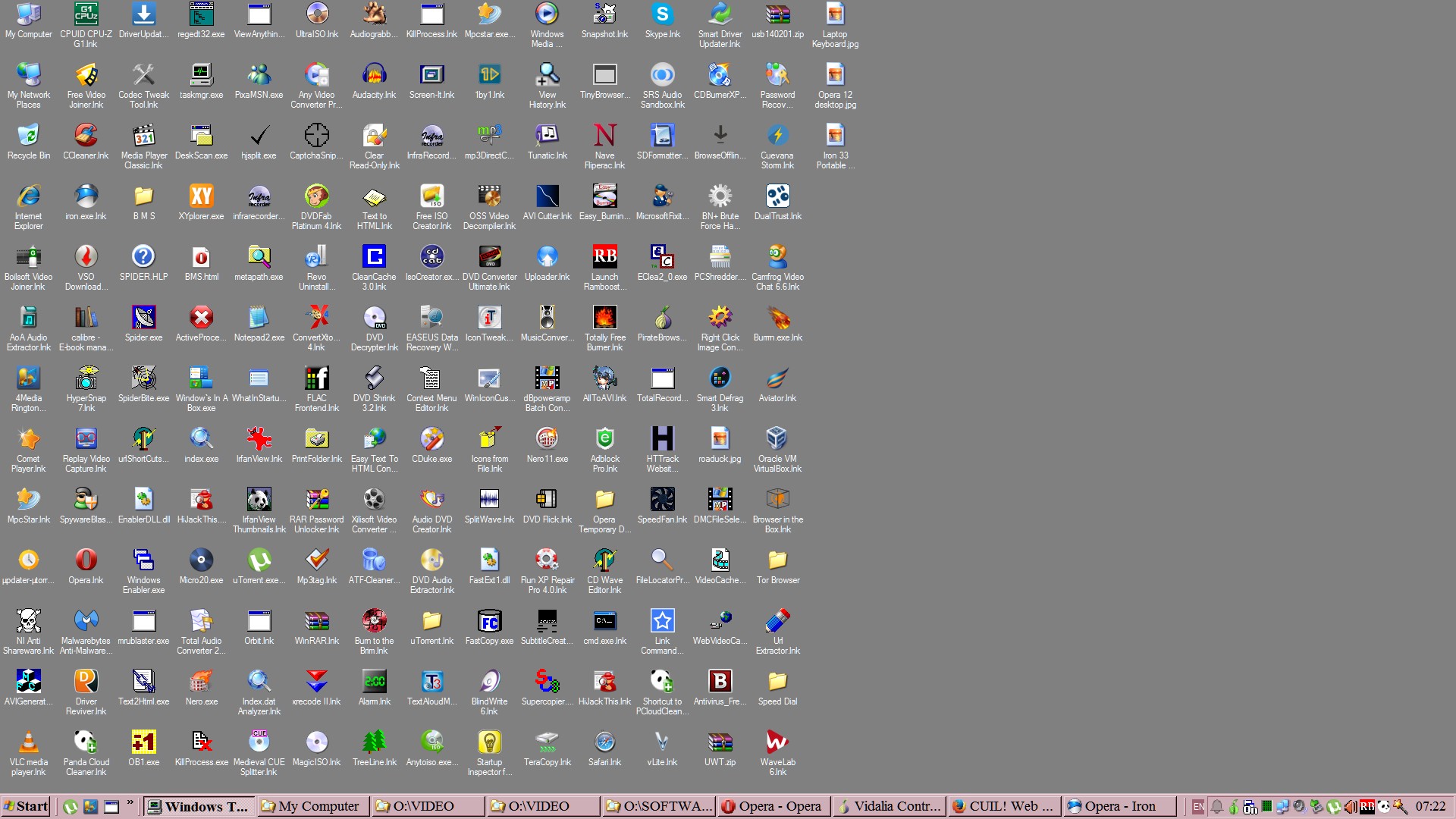The image size is (1456, 819).
Task: Select the IrfanView shortcut icon
Action: (259, 440)
